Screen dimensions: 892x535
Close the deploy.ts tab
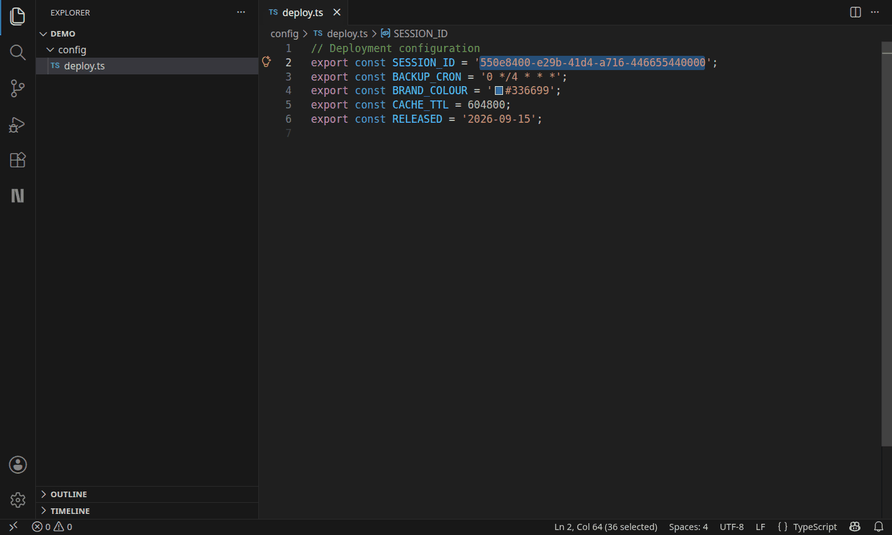coord(337,12)
